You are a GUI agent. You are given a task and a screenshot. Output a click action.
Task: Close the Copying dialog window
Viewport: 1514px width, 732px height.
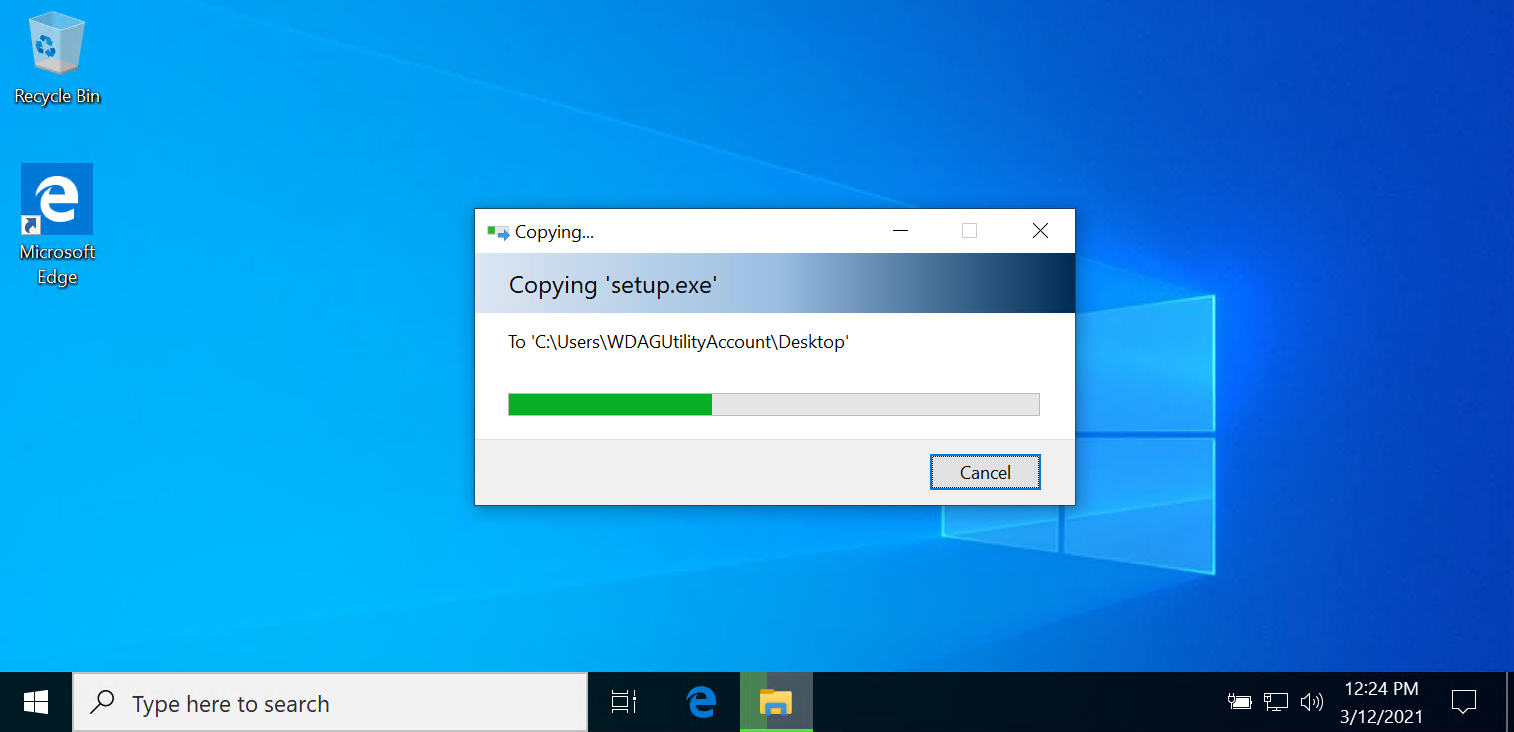tap(1040, 231)
